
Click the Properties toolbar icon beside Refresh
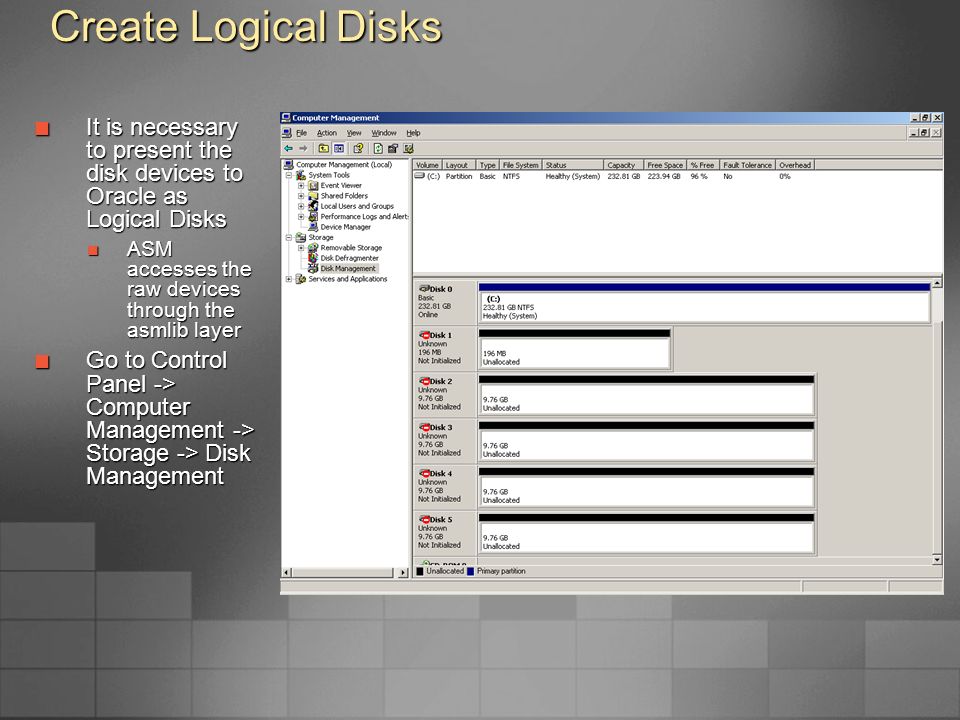(393, 148)
